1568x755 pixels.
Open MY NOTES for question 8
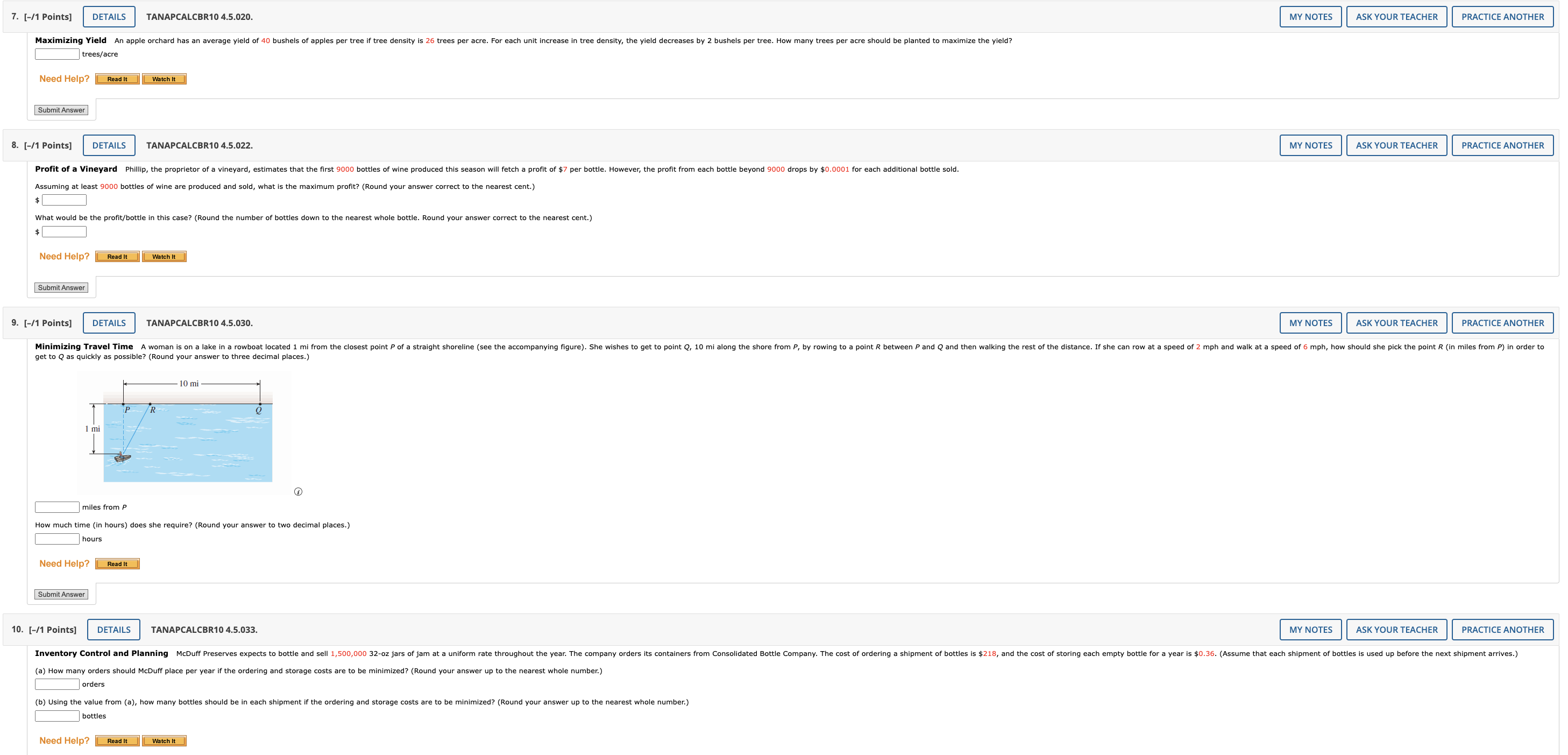(x=1310, y=145)
